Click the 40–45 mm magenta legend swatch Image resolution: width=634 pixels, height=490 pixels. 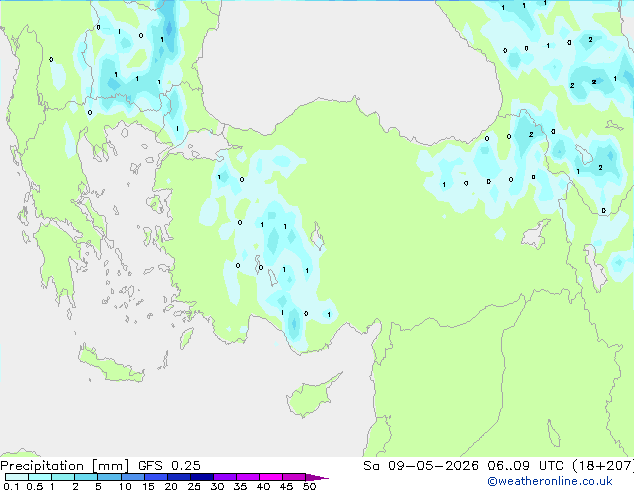(271, 477)
